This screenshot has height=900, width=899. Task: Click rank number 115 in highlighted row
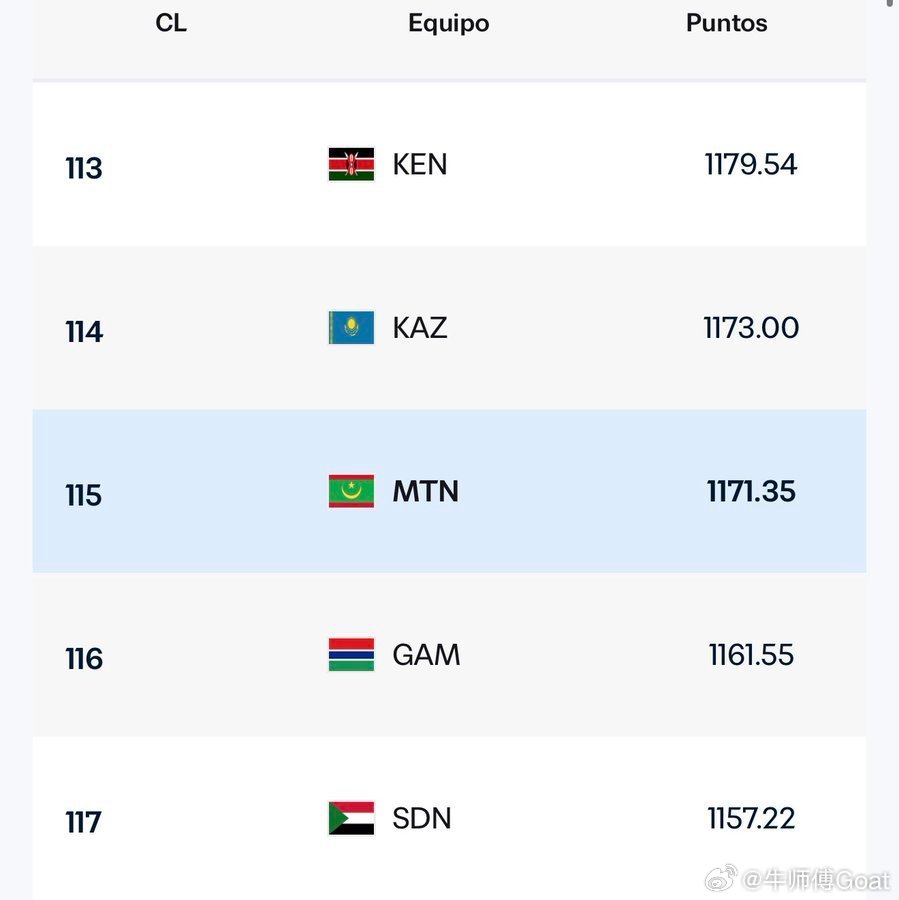[84, 495]
